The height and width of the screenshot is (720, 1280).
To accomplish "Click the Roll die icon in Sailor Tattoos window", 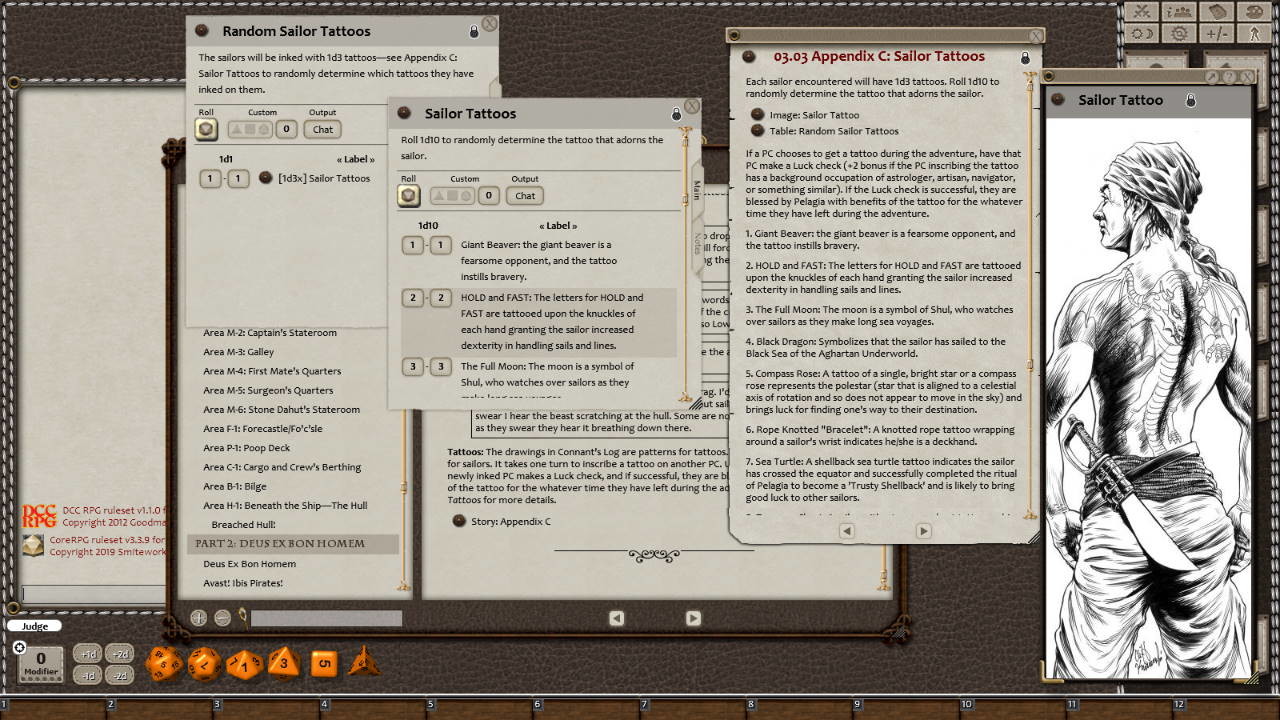I will tap(409, 195).
